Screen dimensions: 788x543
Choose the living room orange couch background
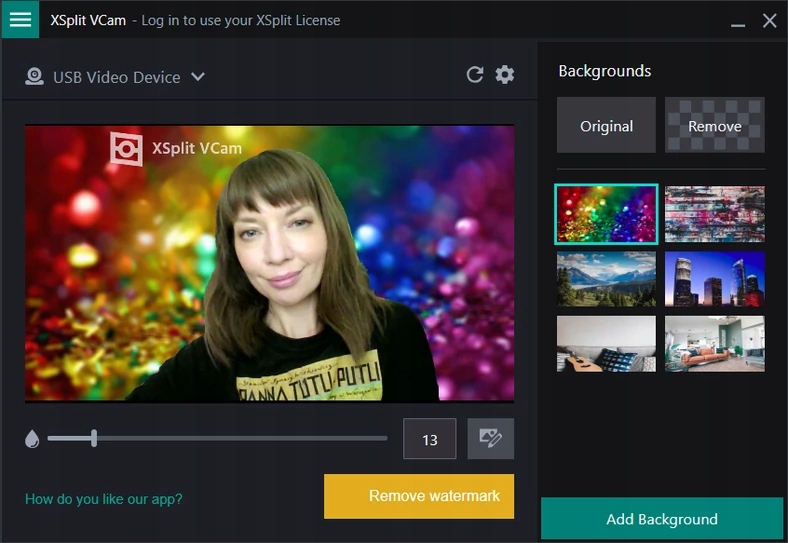(x=715, y=344)
